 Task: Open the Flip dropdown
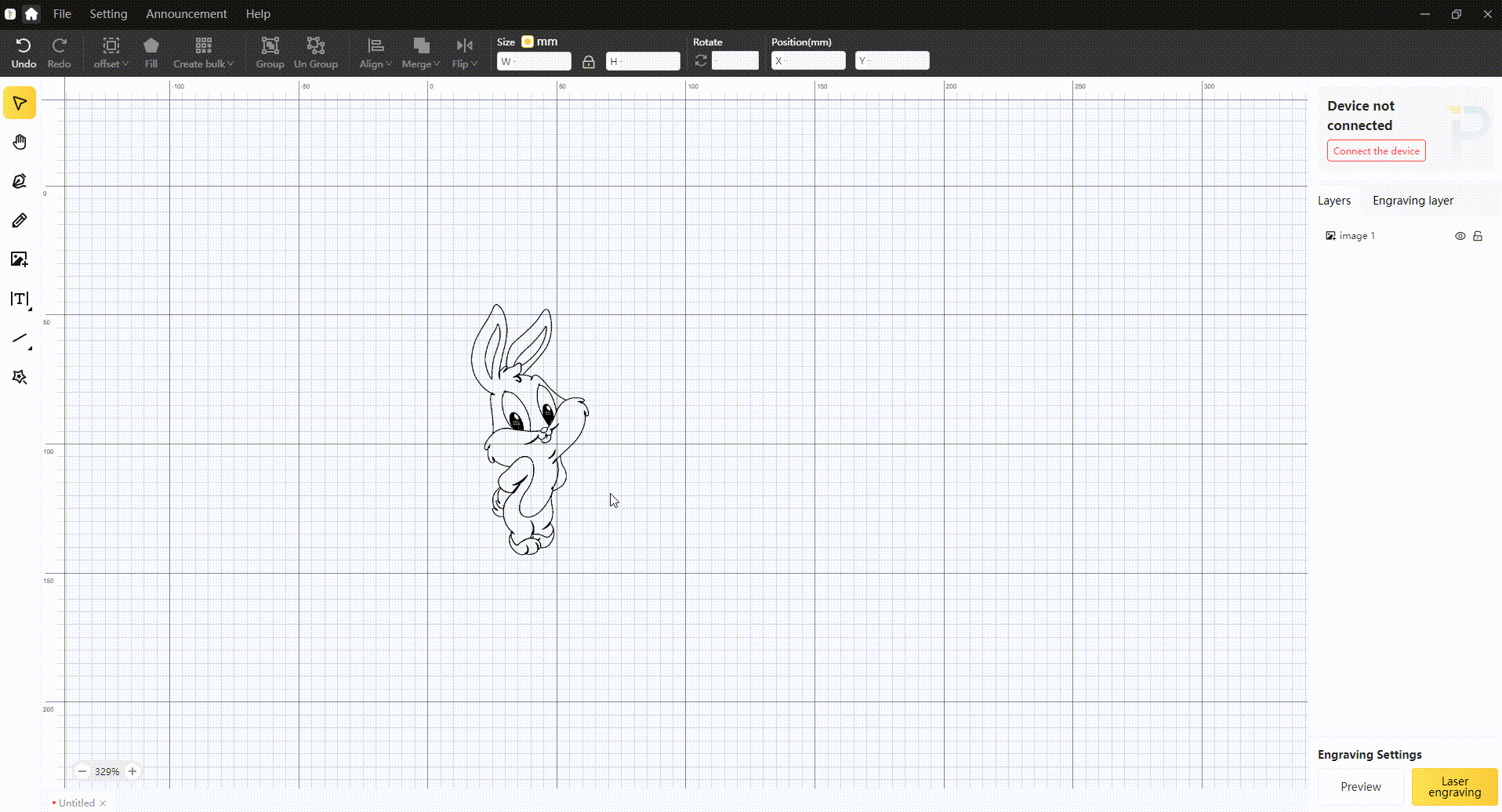point(465,53)
